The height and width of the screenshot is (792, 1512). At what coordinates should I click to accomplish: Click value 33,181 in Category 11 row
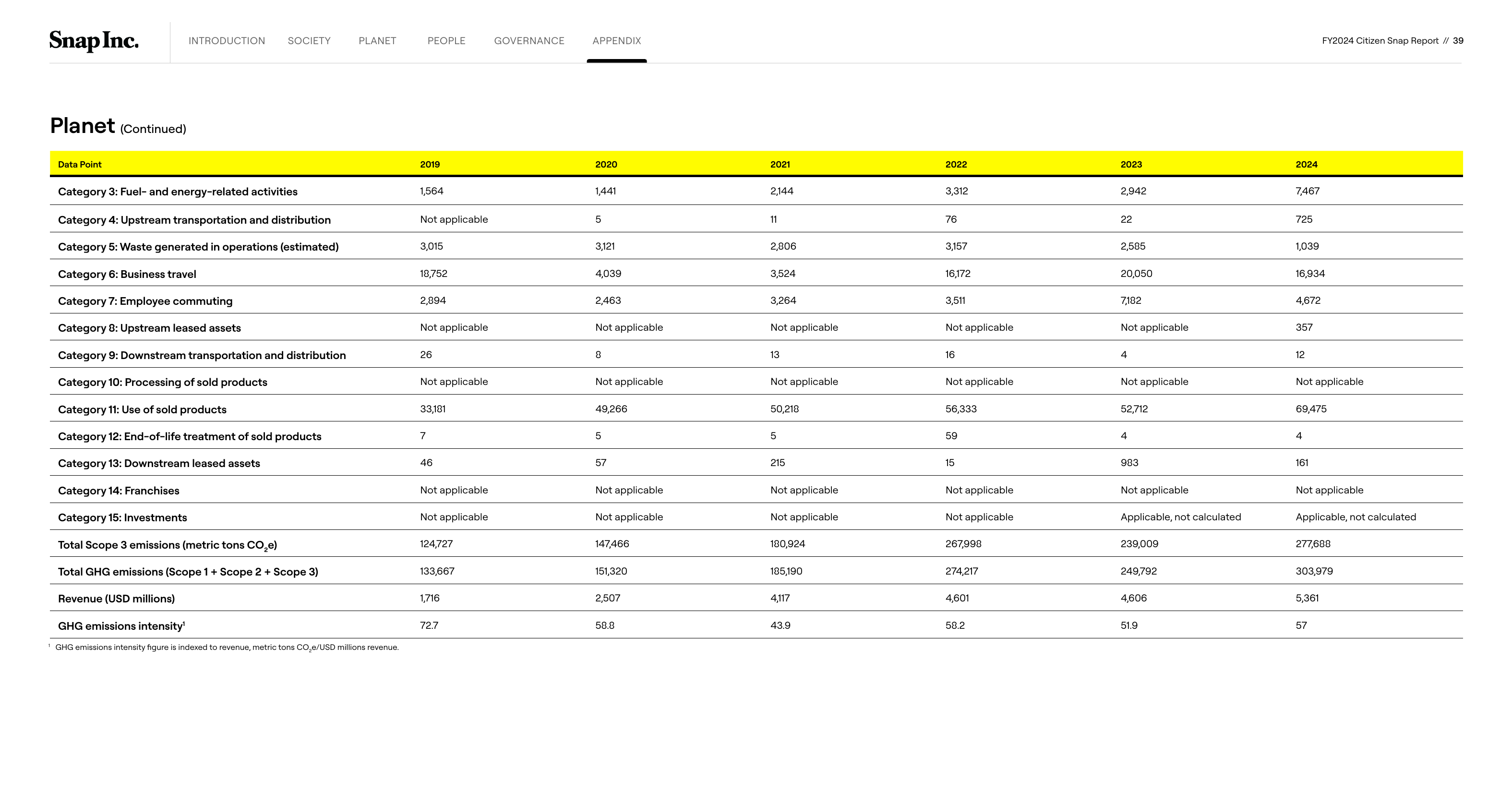coord(432,409)
